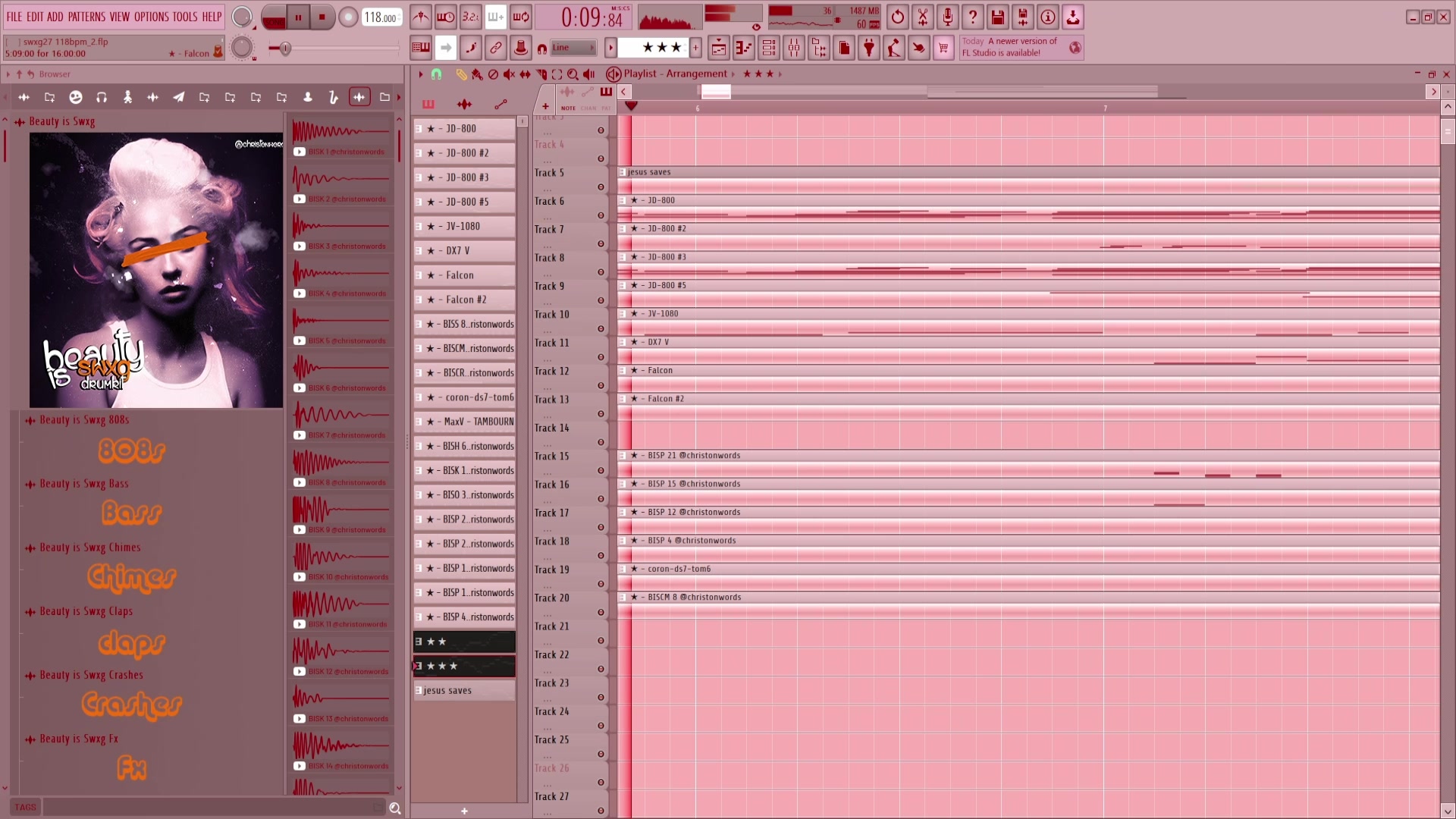This screenshot has height=819, width=1456.
Task: Open the pattern selector arrow menu
Action: click(610, 48)
